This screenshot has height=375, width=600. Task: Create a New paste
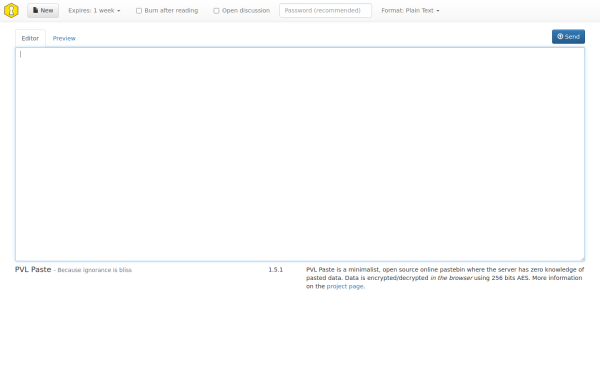pyautogui.click(x=43, y=10)
